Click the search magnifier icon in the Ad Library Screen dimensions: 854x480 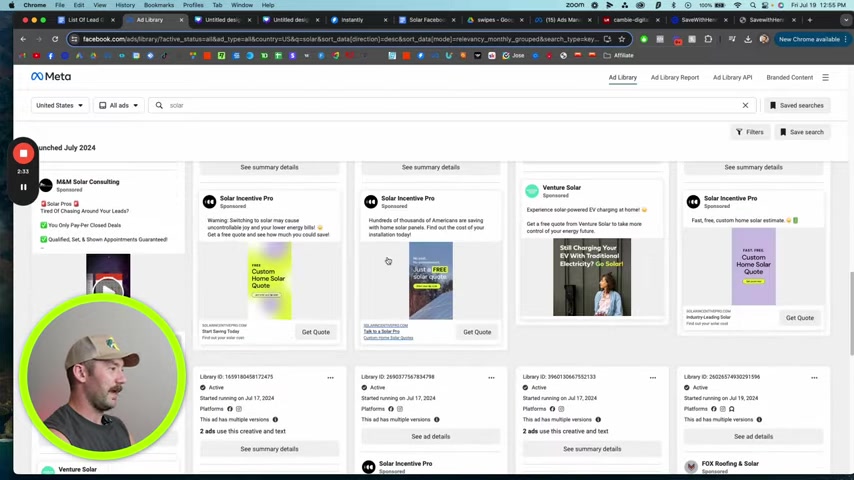[159, 105]
